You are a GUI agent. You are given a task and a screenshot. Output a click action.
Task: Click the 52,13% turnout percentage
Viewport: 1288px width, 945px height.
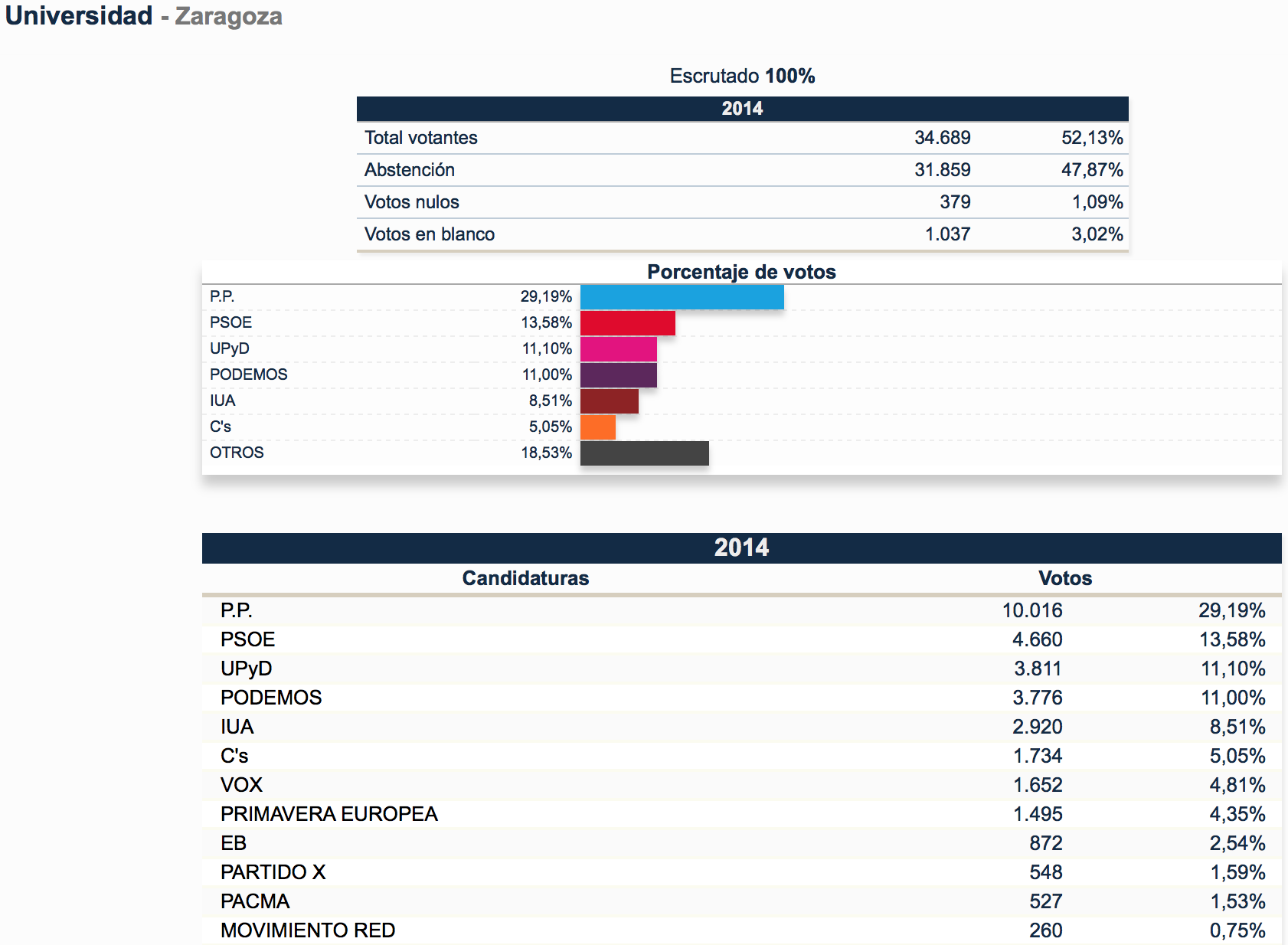click(1092, 138)
